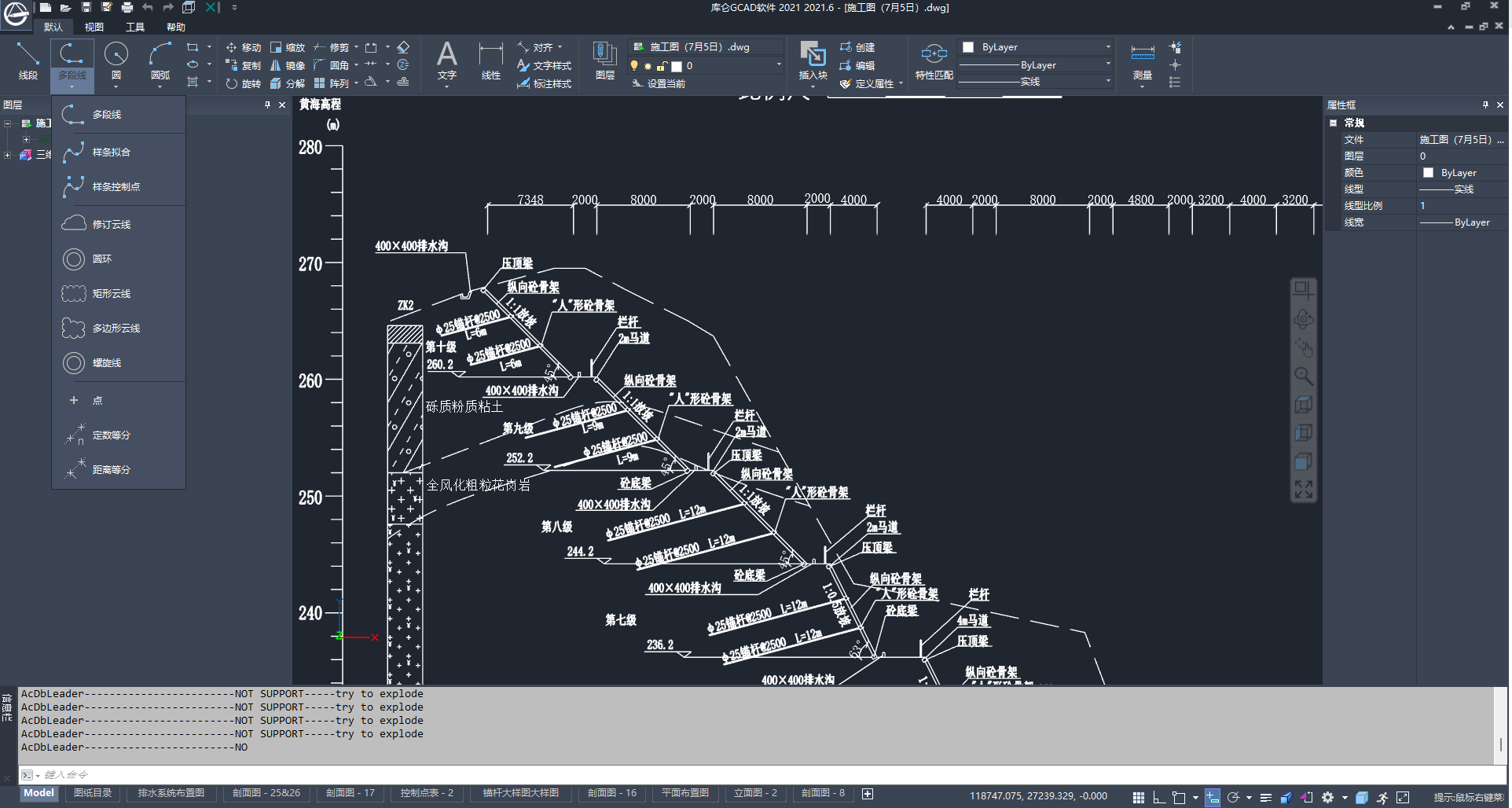The height and width of the screenshot is (808, 1512).
Task: Toggle the layer lightbulb on/off icon
Action: pos(634,66)
